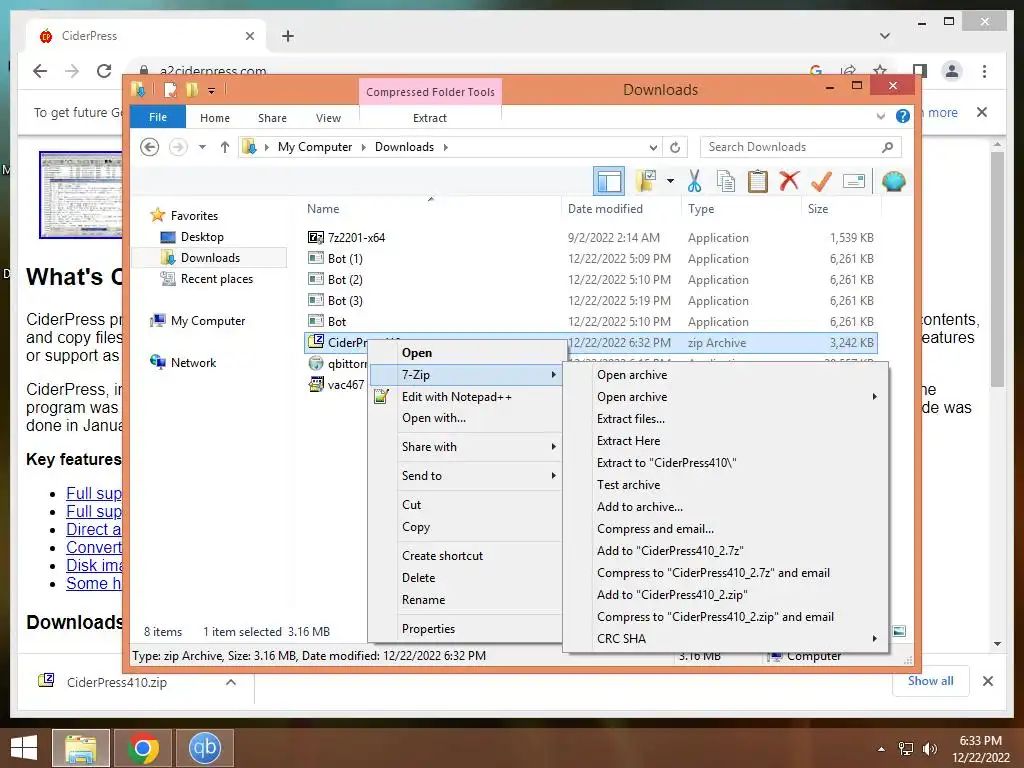The height and width of the screenshot is (768, 1024).
Task: Open dropdown arrow beside folder options icon
Action: (x=671, y=181)
